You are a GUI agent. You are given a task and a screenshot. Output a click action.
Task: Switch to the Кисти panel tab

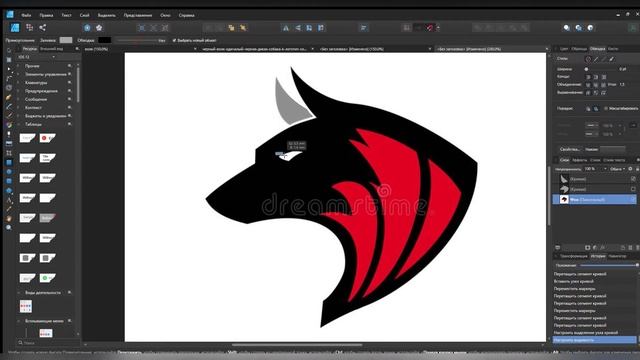tap(613, 49)
